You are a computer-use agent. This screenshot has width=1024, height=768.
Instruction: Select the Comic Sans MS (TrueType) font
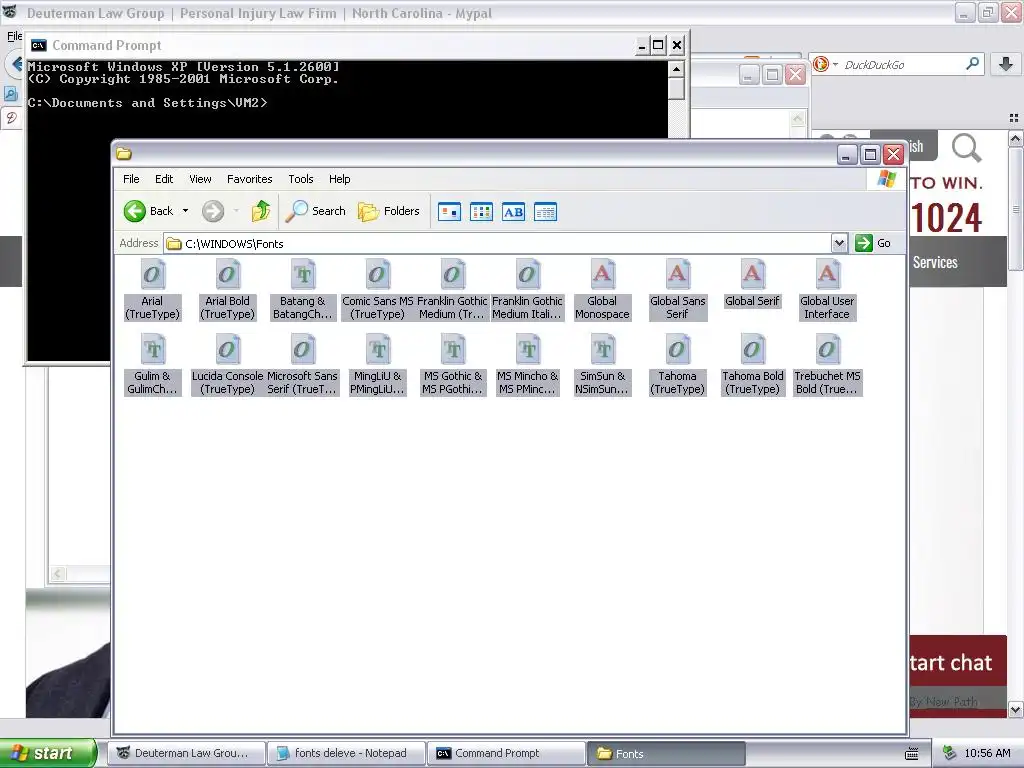point(377,290)
